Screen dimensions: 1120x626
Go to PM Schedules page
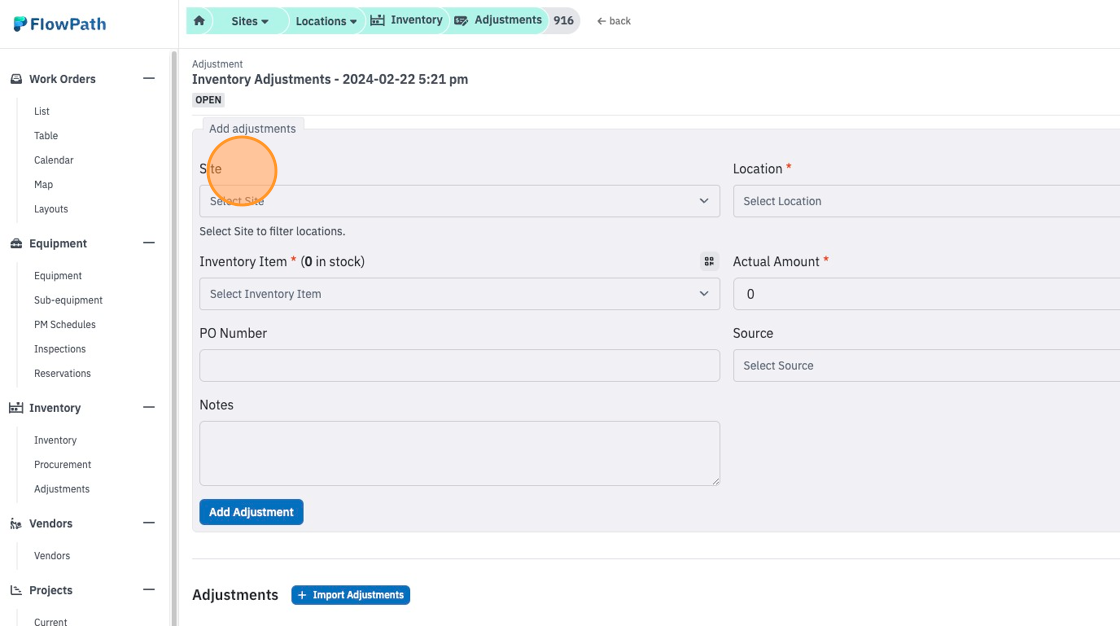(x=64, y=324)
